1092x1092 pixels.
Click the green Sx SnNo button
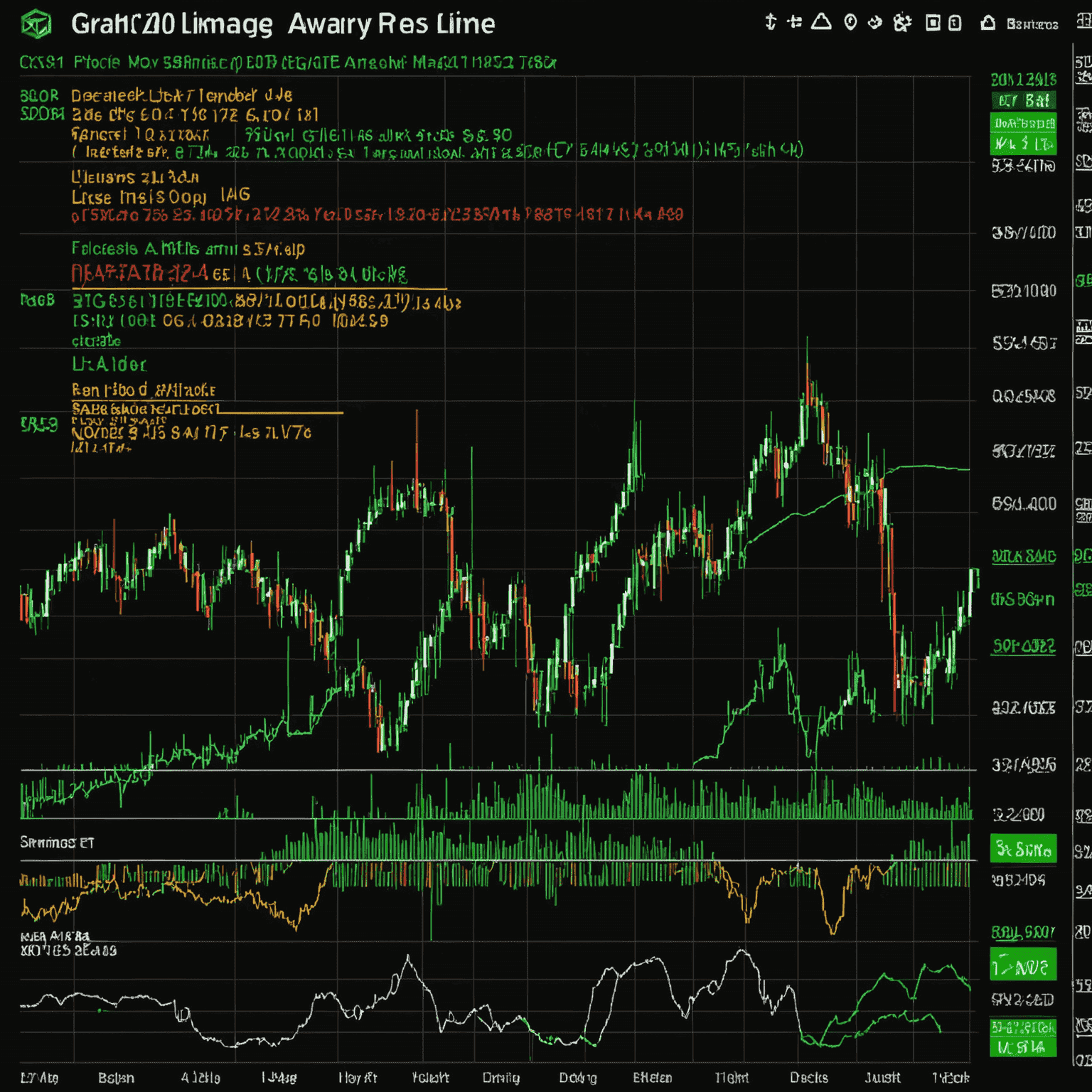click(1023, 849)
